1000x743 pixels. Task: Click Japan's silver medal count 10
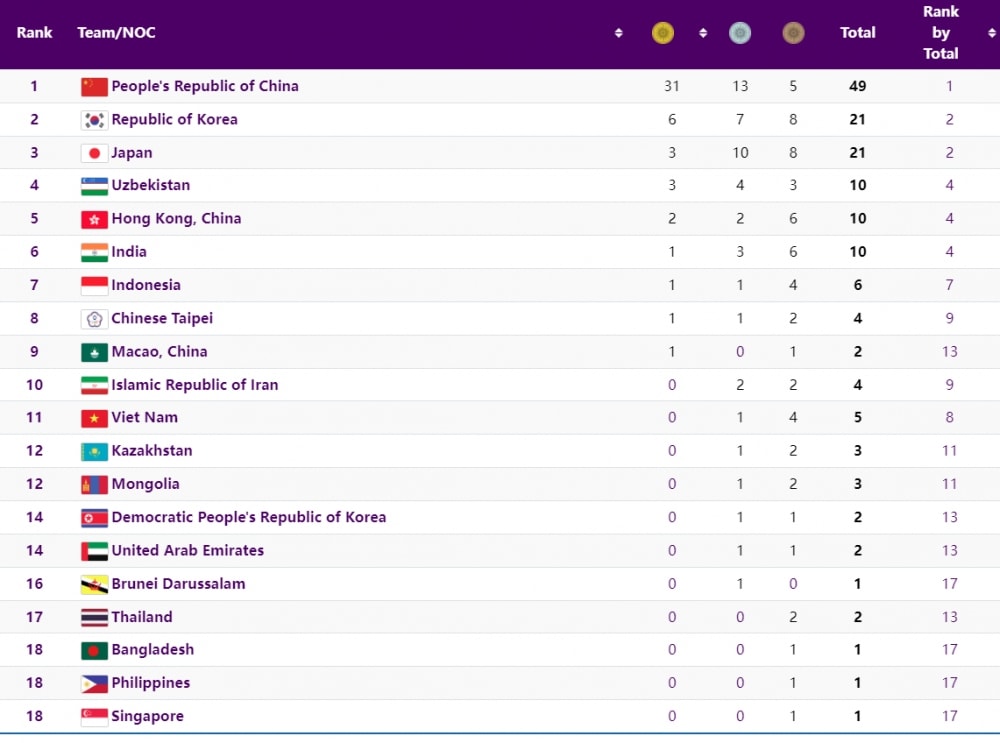click(x=740, y=153)
